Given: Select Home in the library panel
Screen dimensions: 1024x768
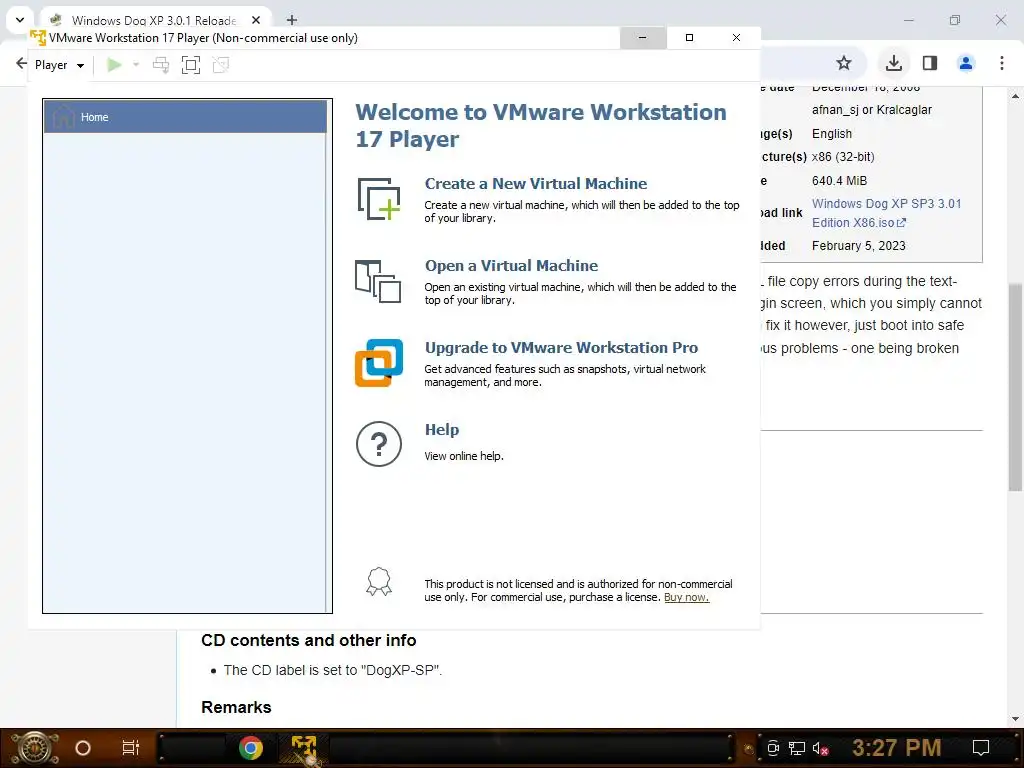Looking at the screenshot, I should point(185,117).
